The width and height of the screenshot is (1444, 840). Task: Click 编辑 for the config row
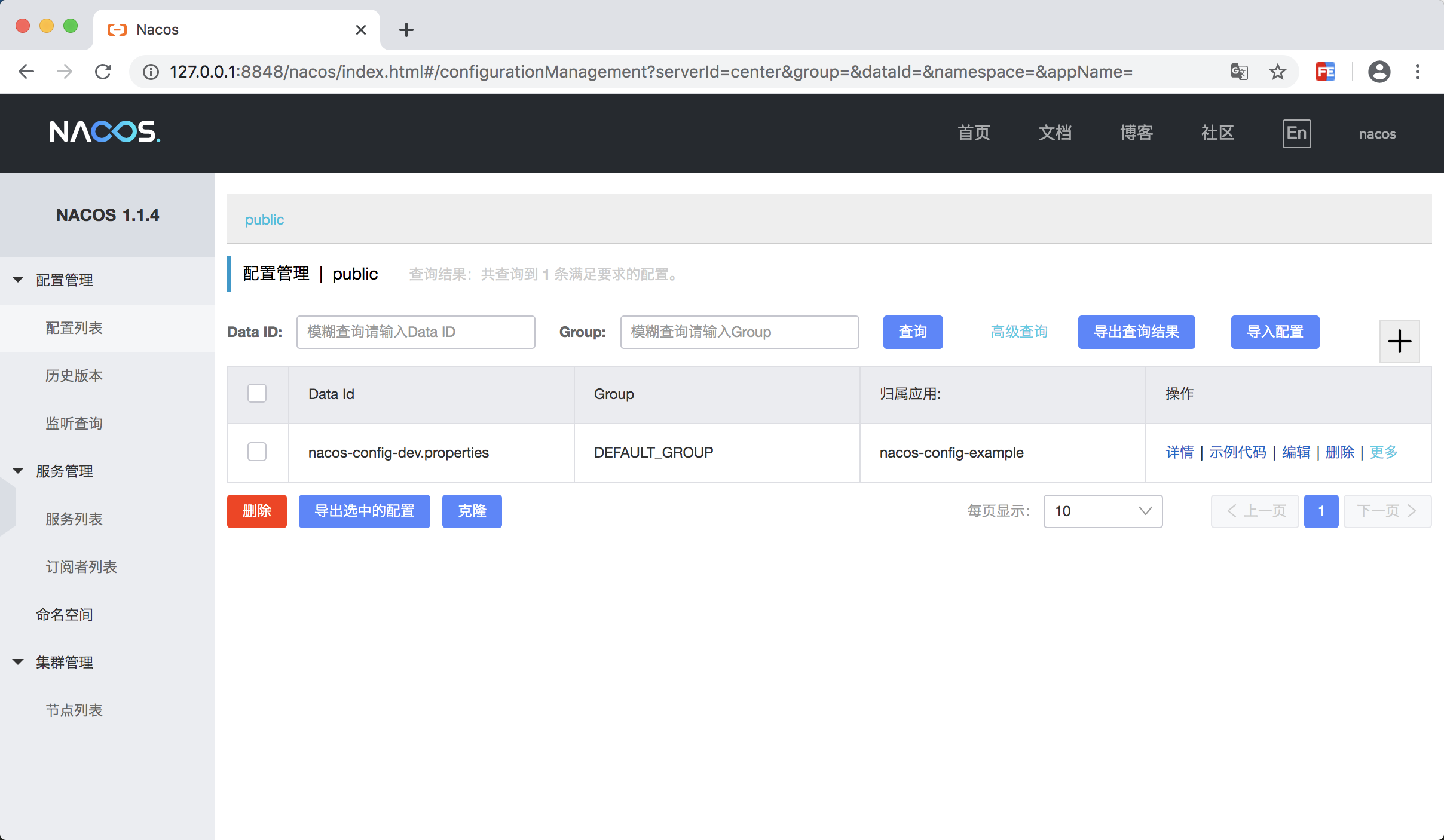(1296, 452)
